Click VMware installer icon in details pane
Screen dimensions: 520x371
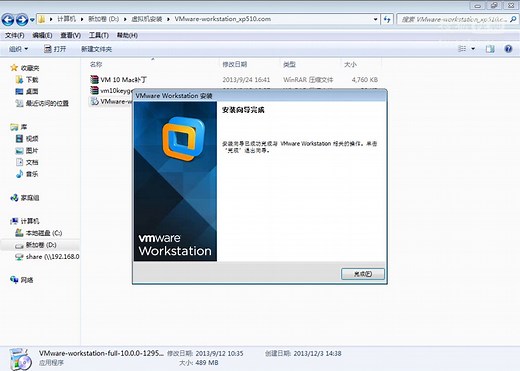click(21, 359)
